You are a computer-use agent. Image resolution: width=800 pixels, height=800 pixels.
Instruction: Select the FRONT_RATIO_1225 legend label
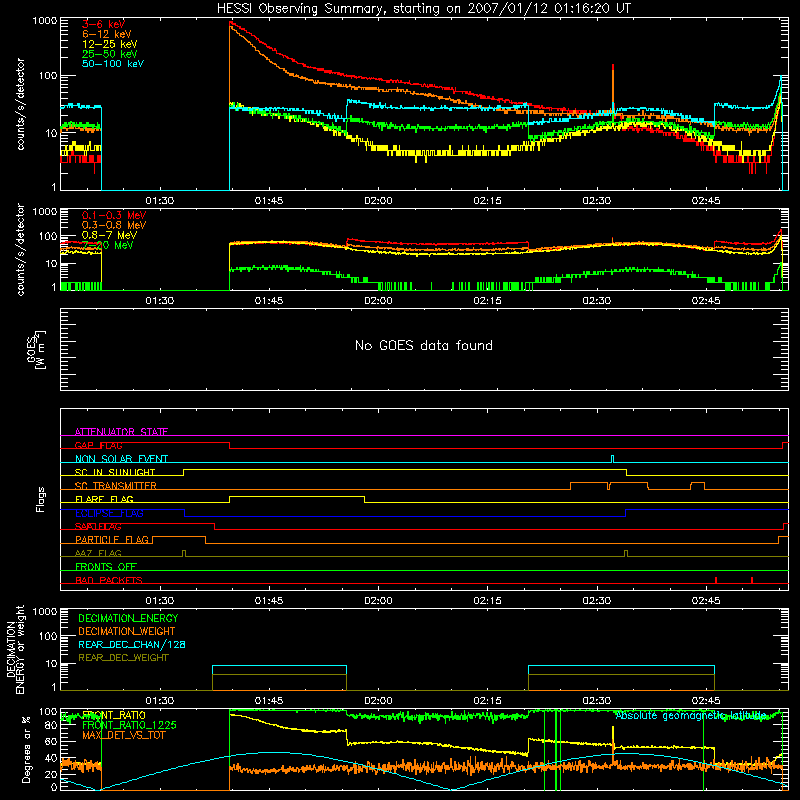tap(129, 725)
